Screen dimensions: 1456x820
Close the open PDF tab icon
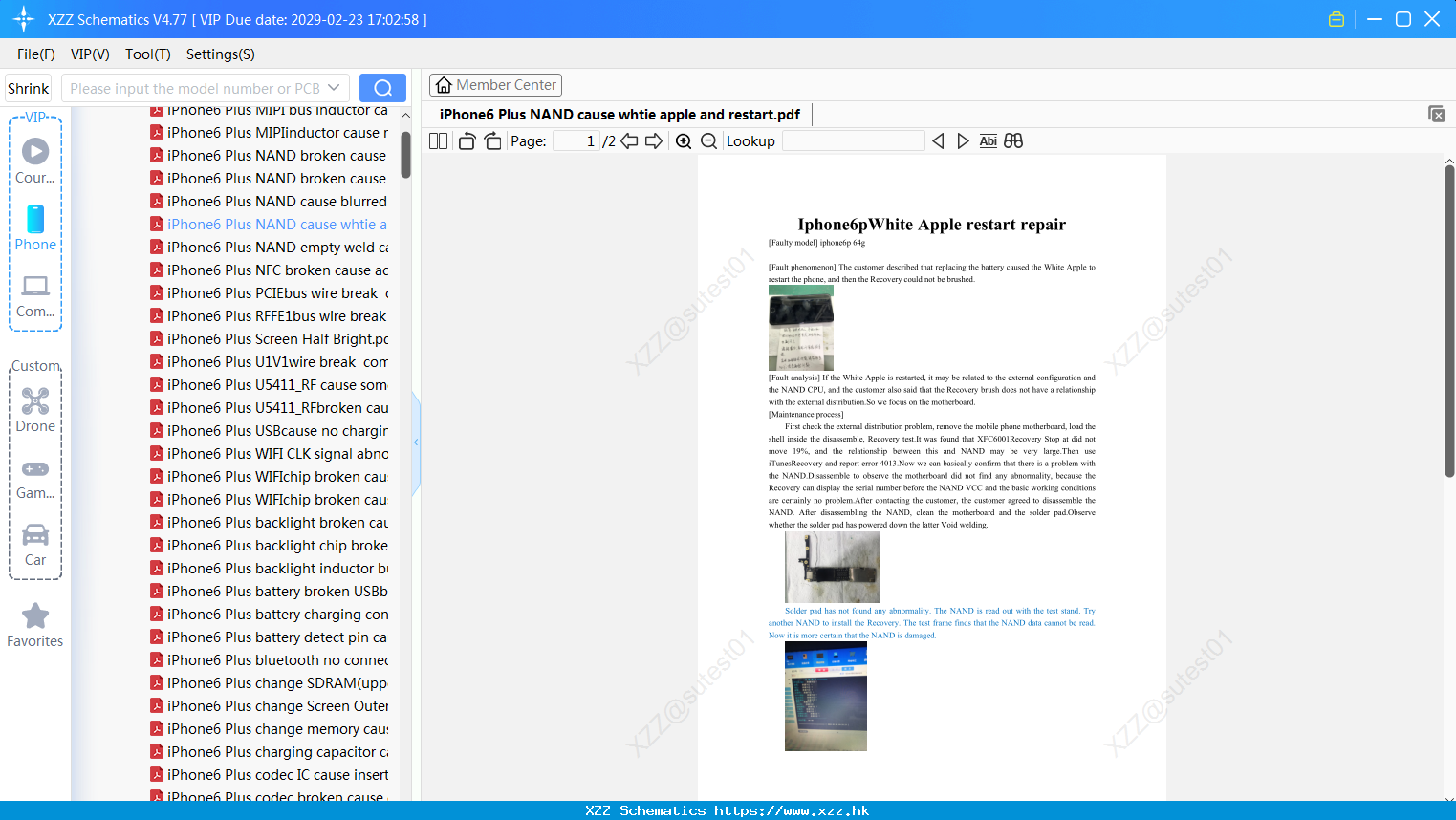1437,114
